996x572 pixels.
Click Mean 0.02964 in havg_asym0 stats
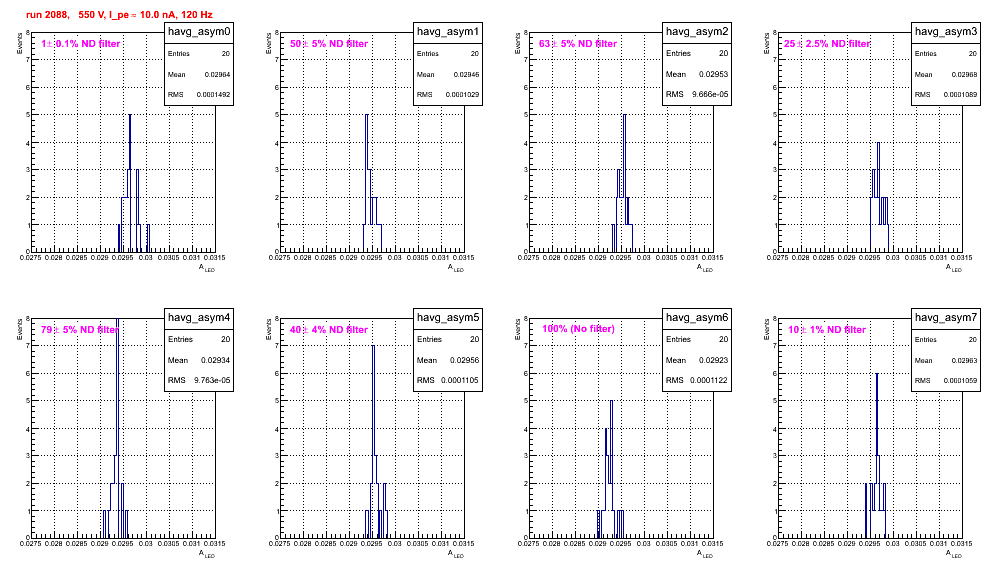click(x=199, y=74)
